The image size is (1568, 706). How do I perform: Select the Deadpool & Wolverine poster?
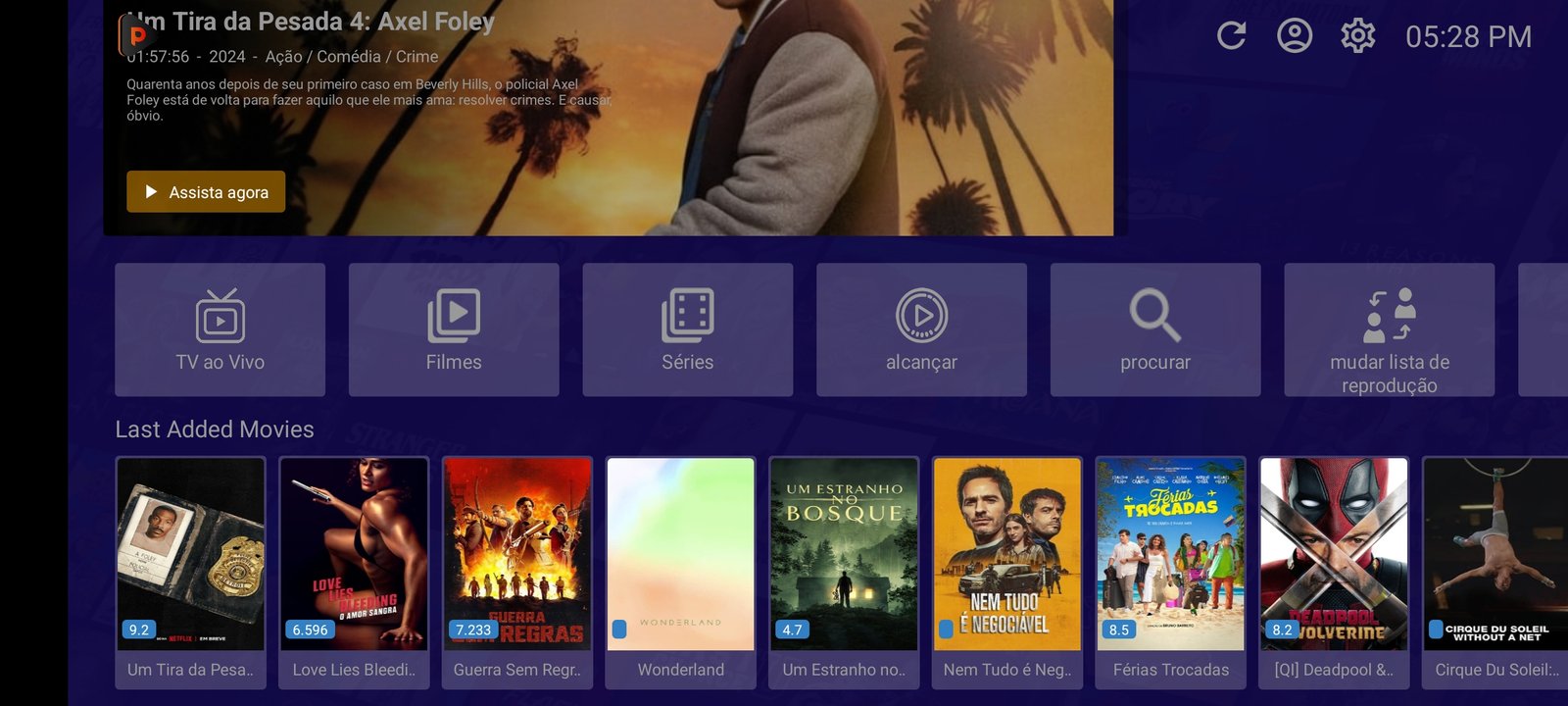[x=1334, y=554]
